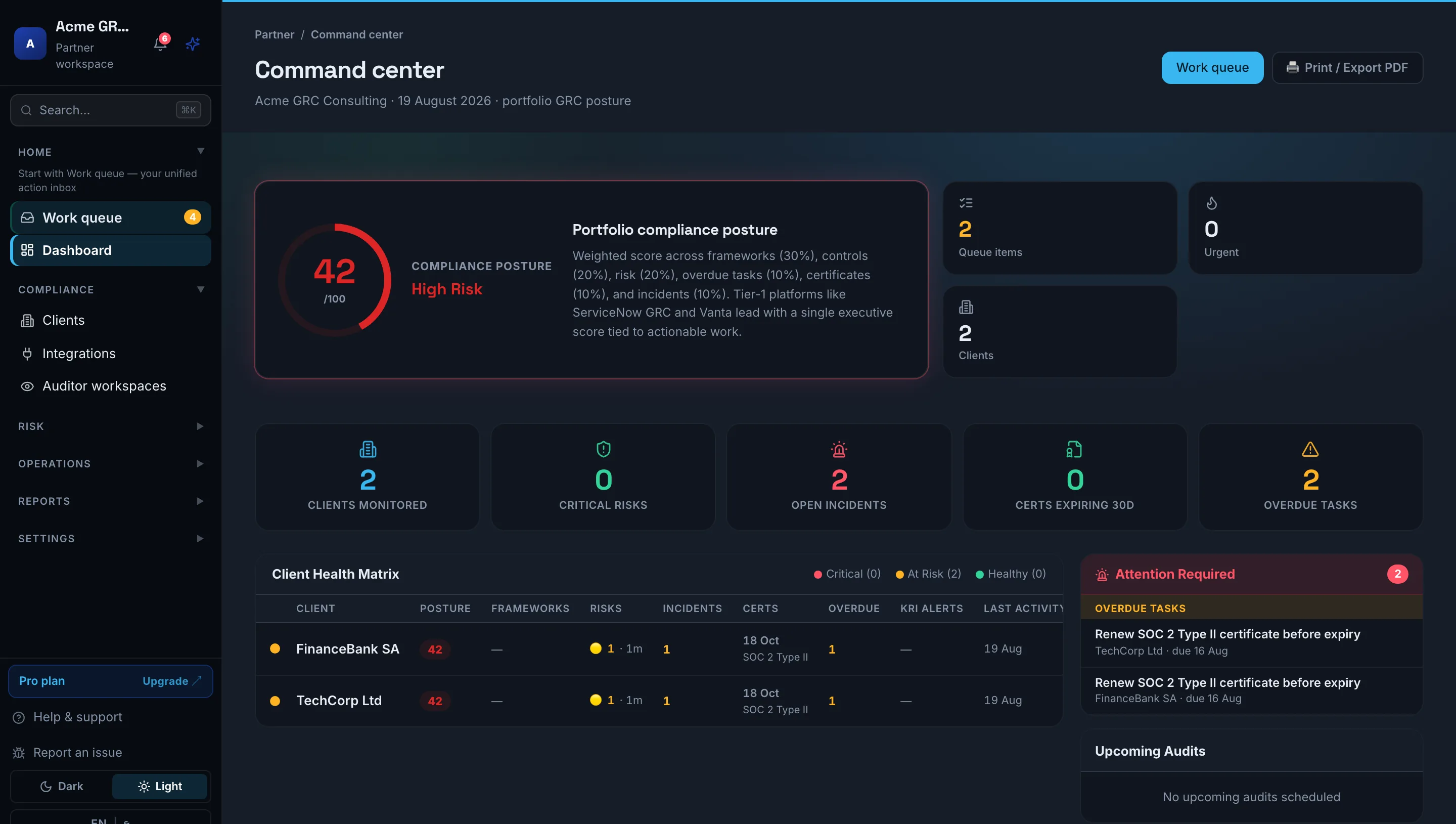Viewport: 1456px width, 824px height.
Task: Toggle the Healthy (0) legend filter
Action: [x=1011, y=574]
